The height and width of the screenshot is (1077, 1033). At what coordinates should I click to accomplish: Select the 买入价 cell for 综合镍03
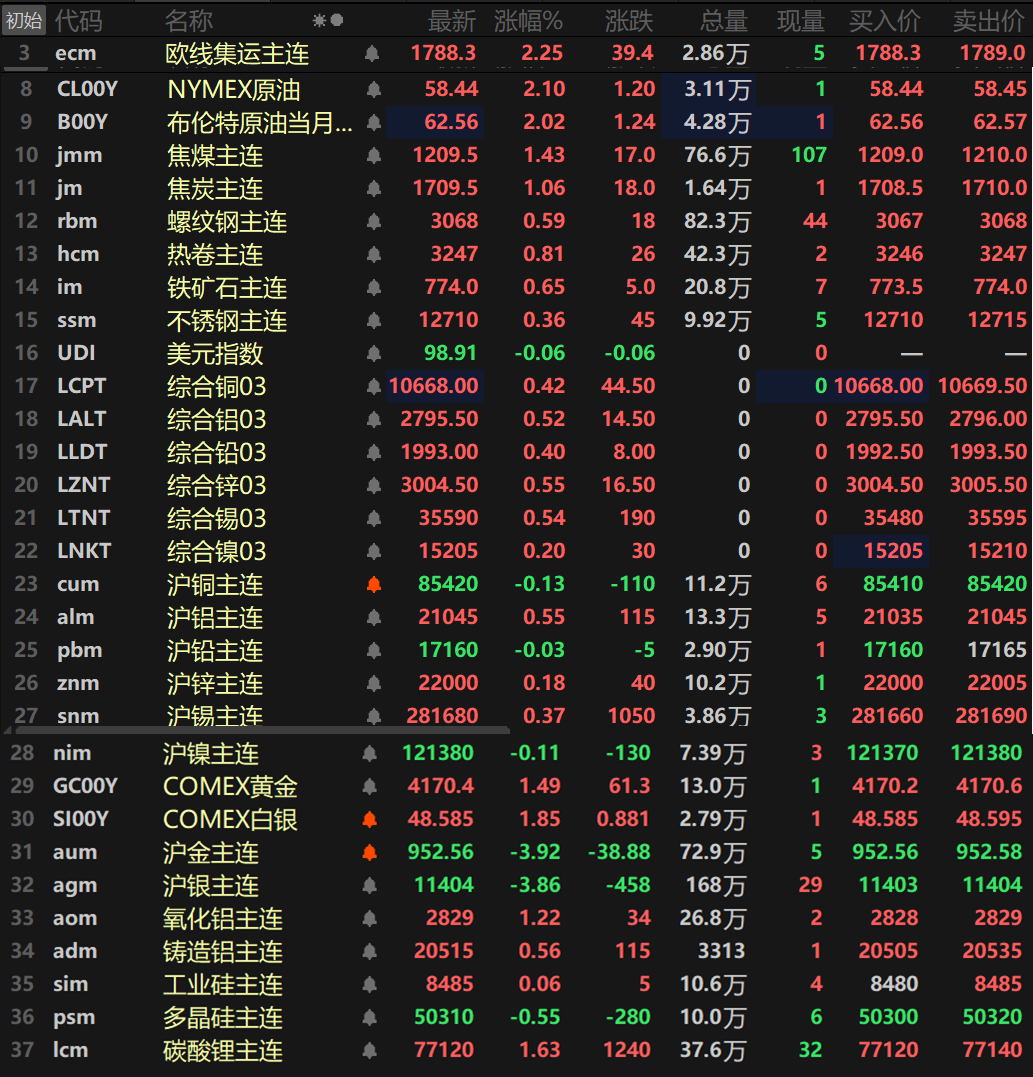[880, 552]
